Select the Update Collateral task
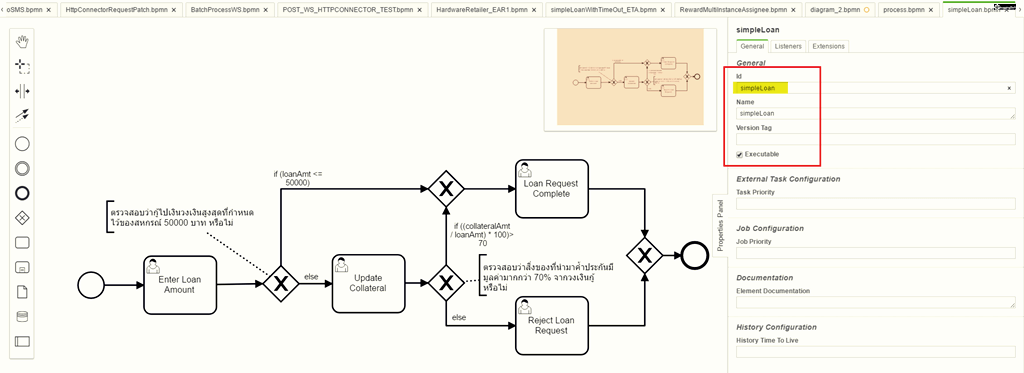Viewport: 1024px width, 373px height. coord(369,284)
